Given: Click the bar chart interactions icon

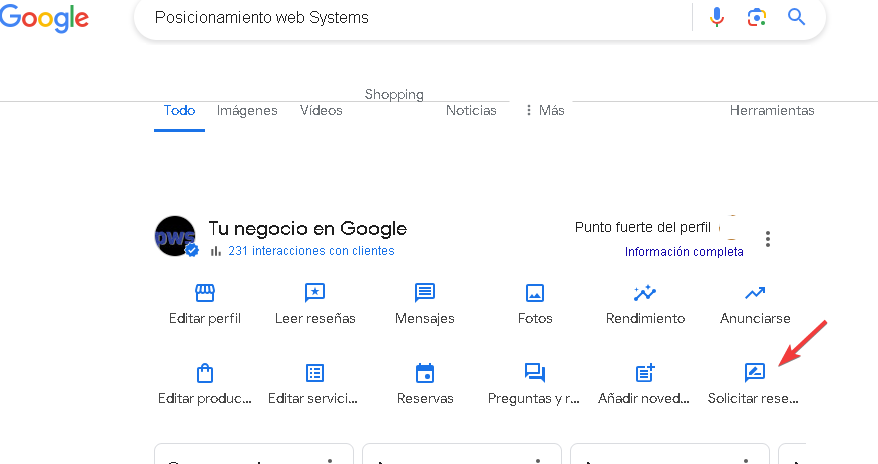Looking at the screenshot, I should [216, 251].
